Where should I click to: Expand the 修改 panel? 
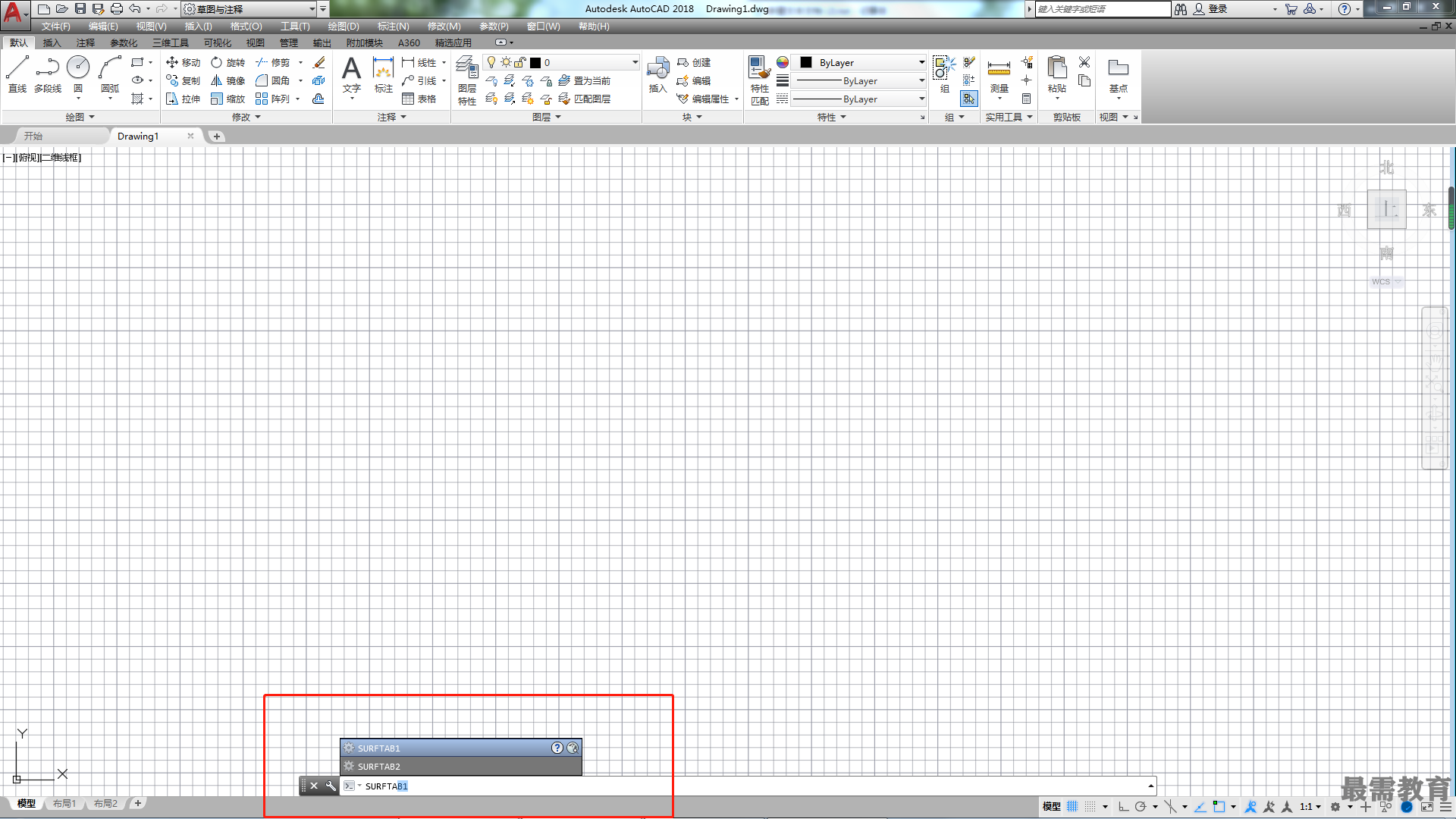[x=246, y=117]
